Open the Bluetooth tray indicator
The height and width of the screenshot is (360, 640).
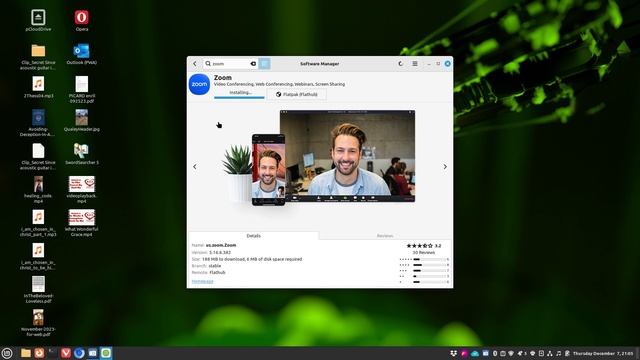(495, 353)
